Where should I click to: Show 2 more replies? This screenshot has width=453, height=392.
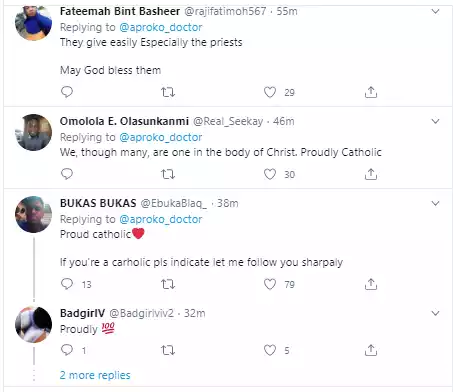[x=95, y=375]
